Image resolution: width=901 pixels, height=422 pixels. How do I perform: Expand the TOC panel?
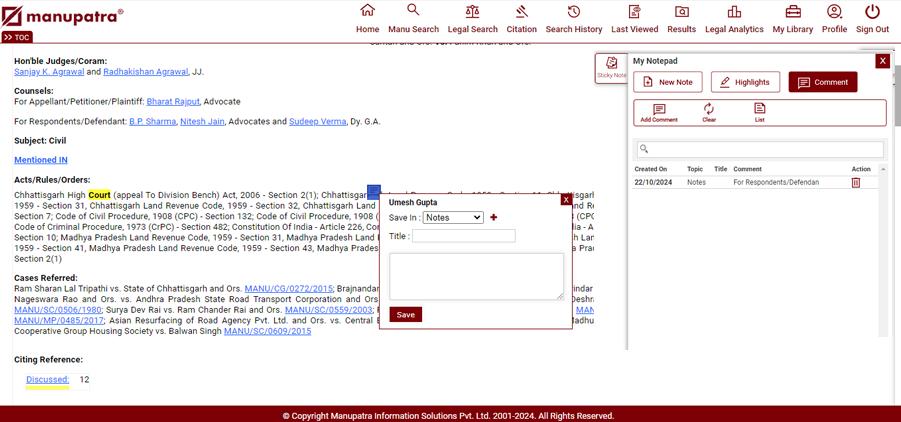16,37
